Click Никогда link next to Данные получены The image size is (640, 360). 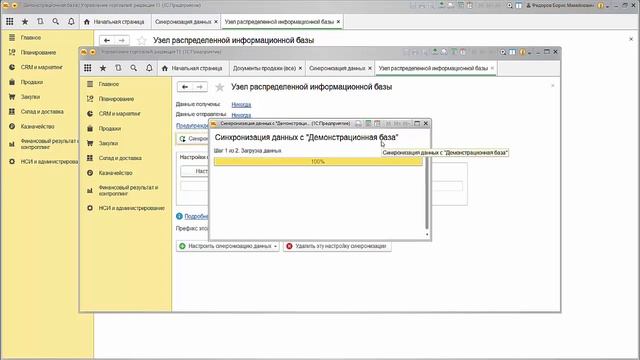(241, 105)
